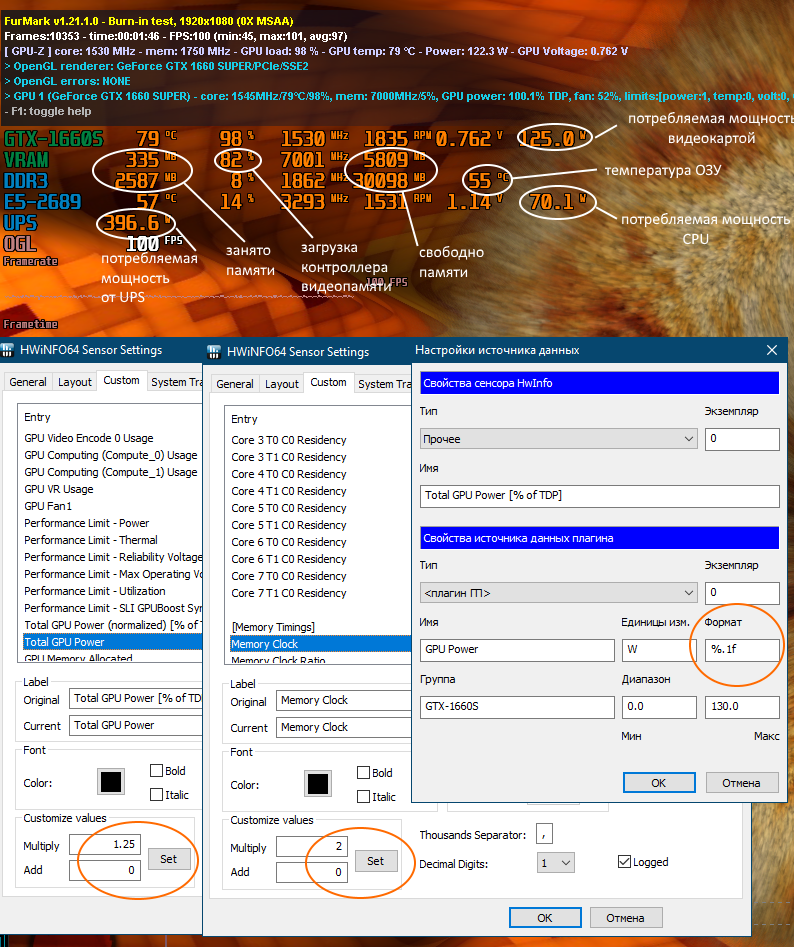The height and width of the screenshot is (947, 794).
Task: Select Total GPU Power entry in list
Action: coord(112,642)
